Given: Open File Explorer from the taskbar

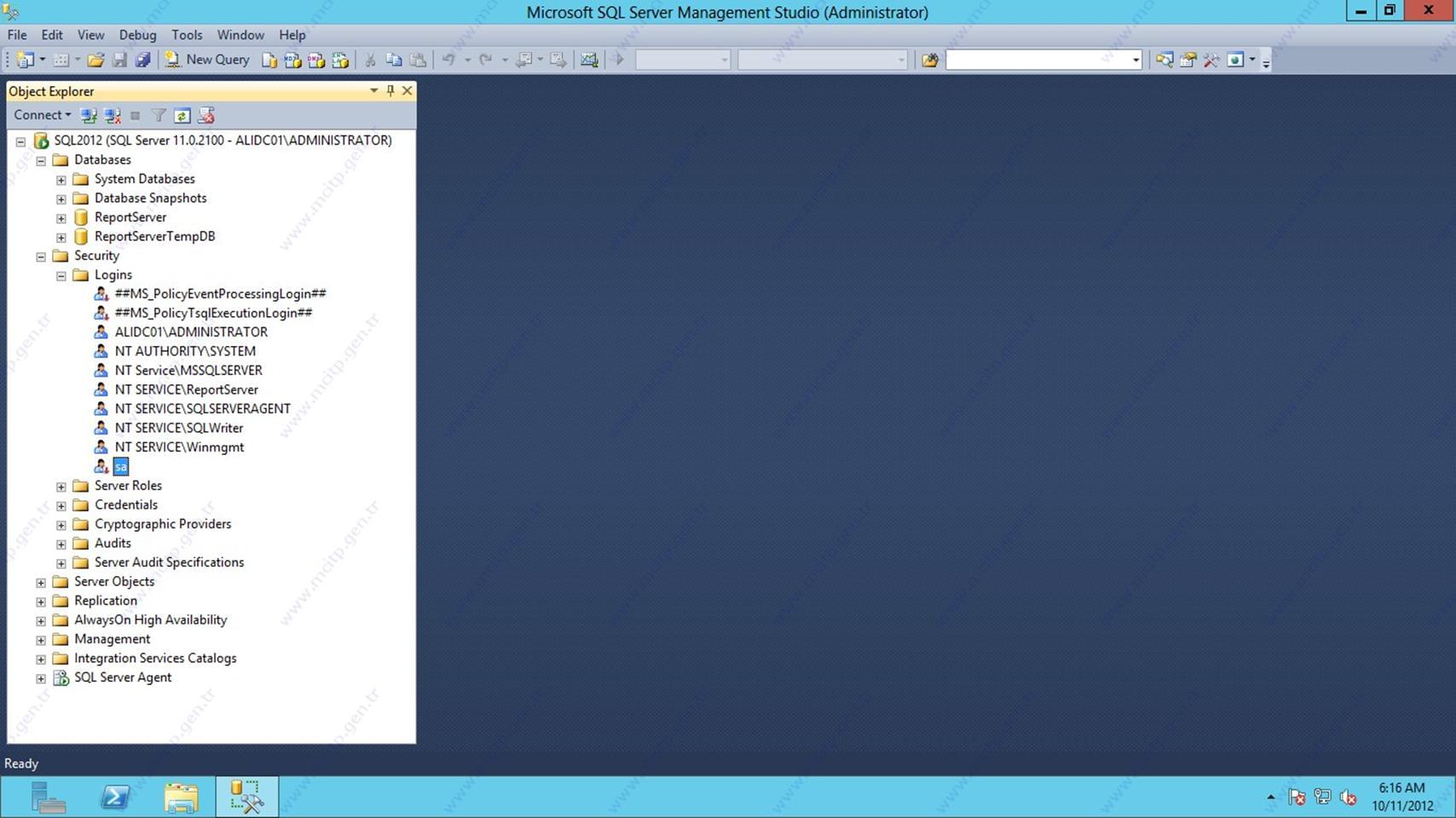Looking at the screenshot, I should click(181, 798).
